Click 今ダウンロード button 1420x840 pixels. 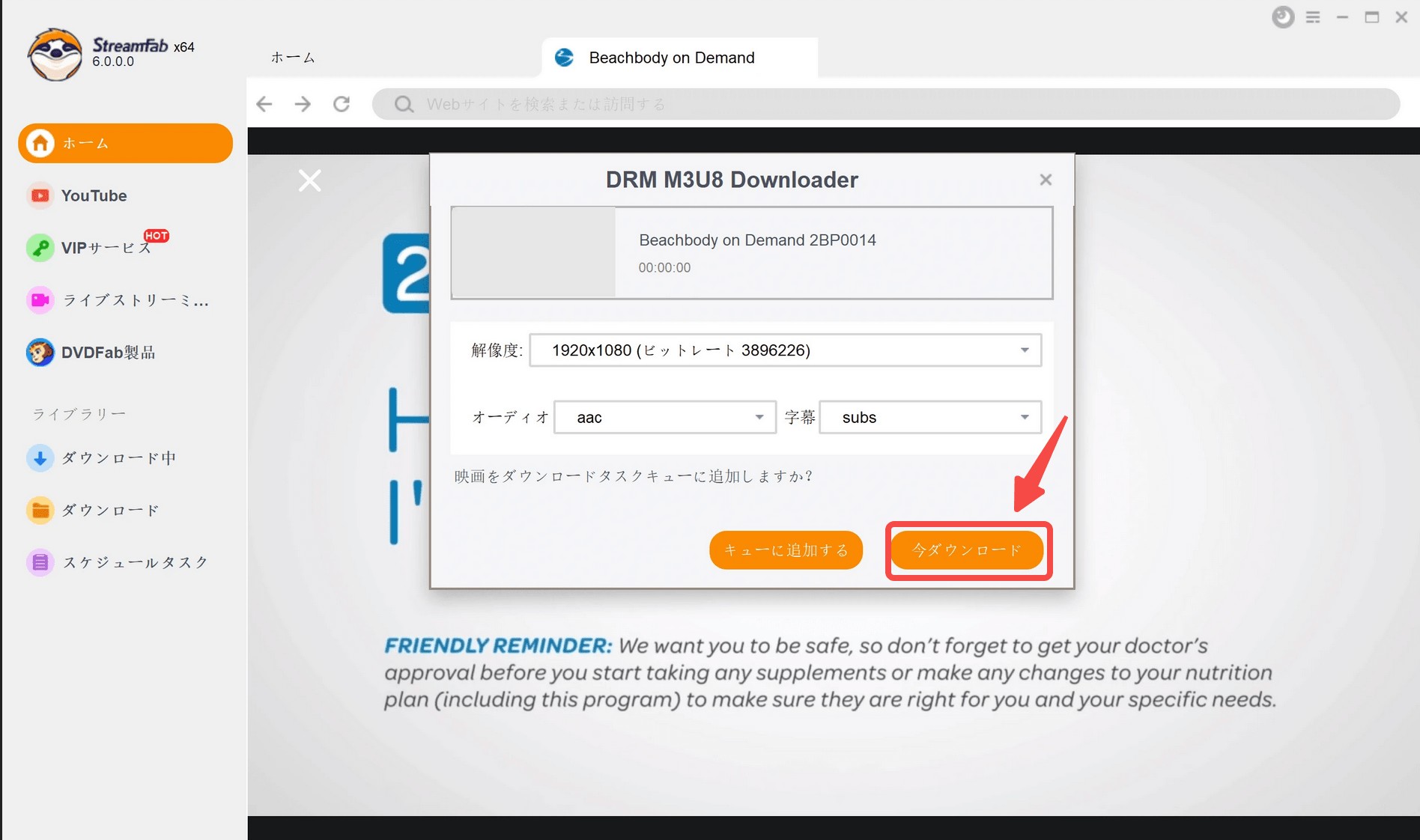[966, 550]
